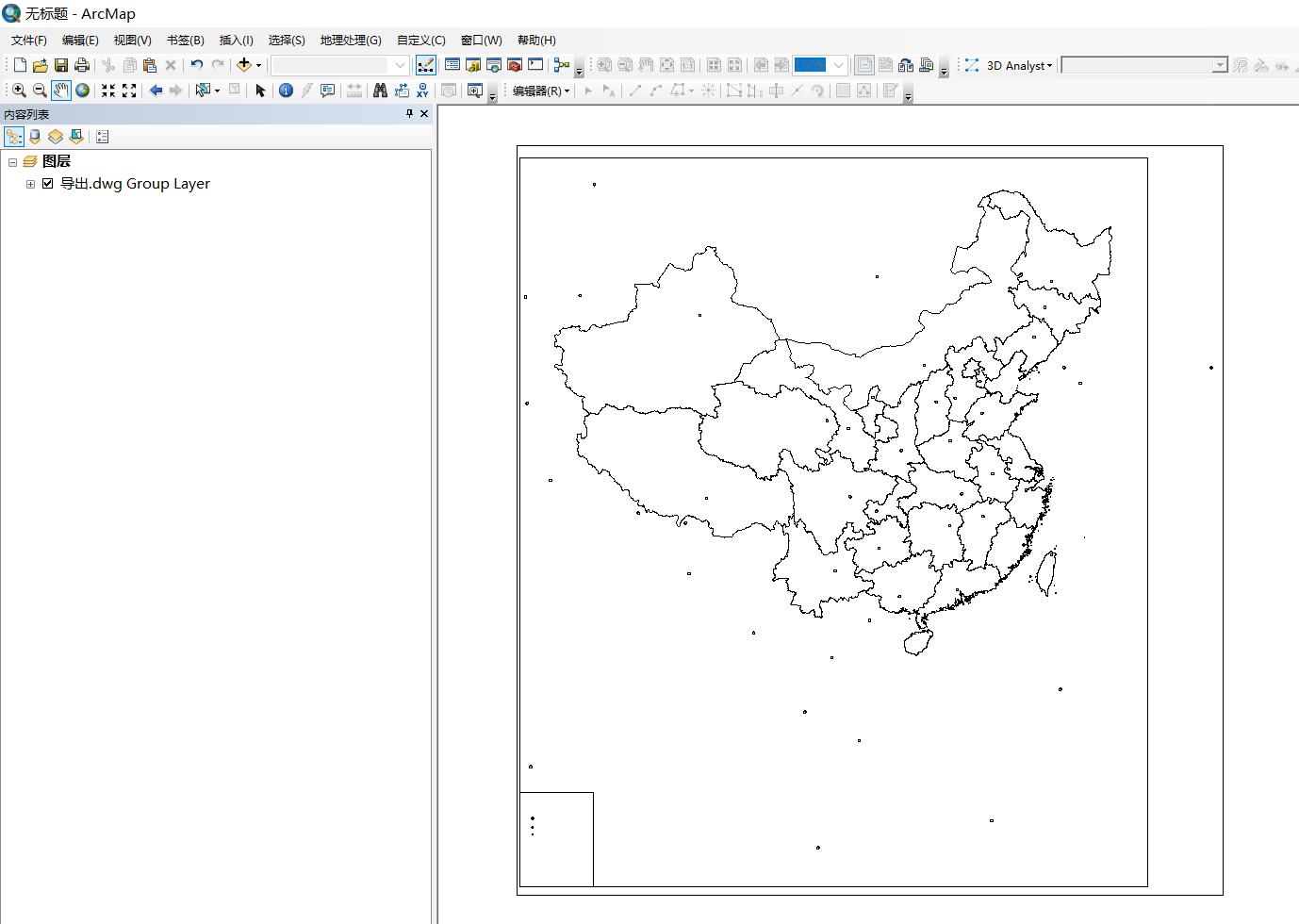Image resolution: width=1299 pixels, height=924 pixels.
Task: Expand the 导出.dwg Group Layer
Action: pyautogui.click(x=30, y=184)
